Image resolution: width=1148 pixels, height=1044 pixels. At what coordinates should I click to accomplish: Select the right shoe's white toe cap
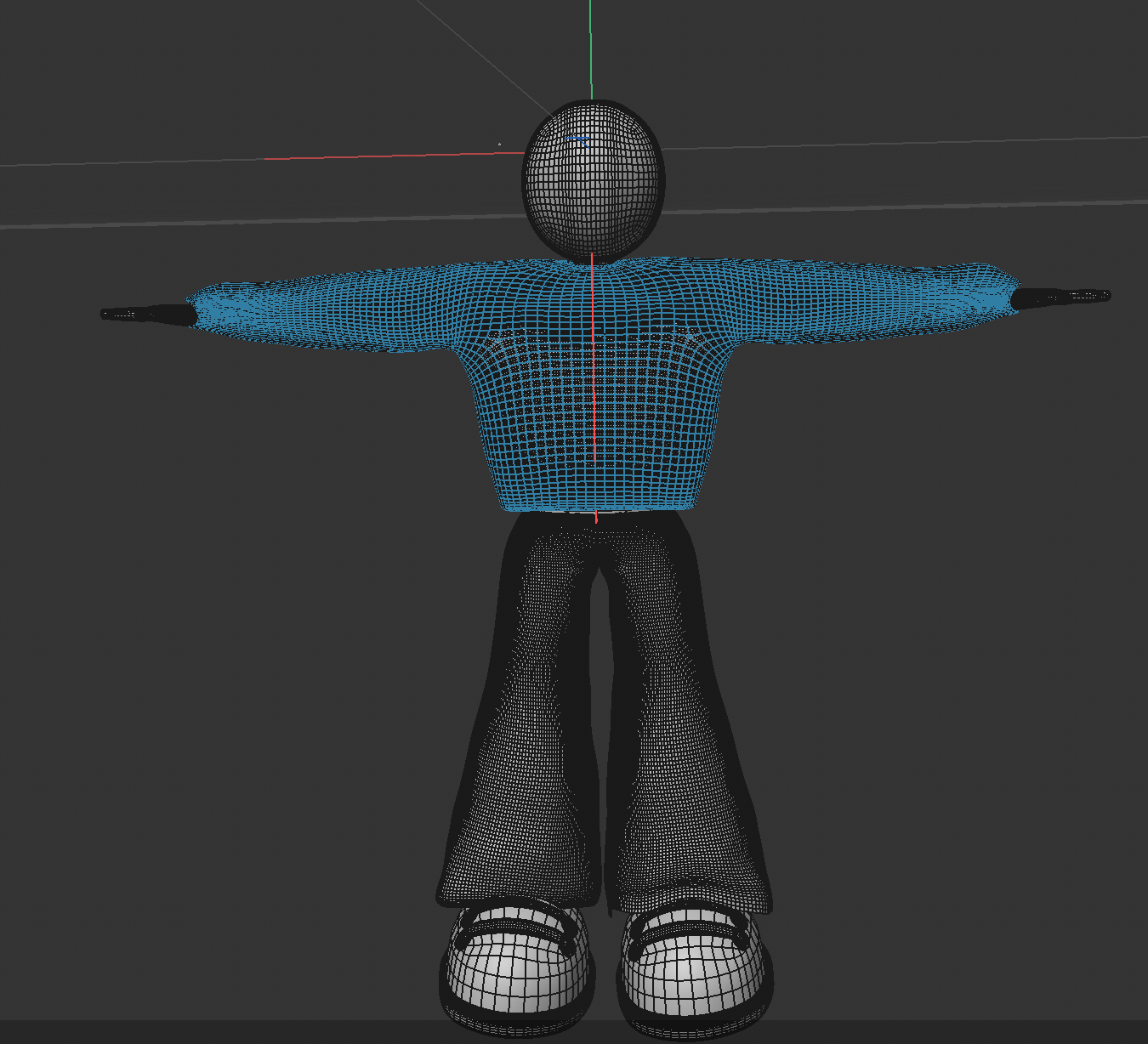(693, 971)
